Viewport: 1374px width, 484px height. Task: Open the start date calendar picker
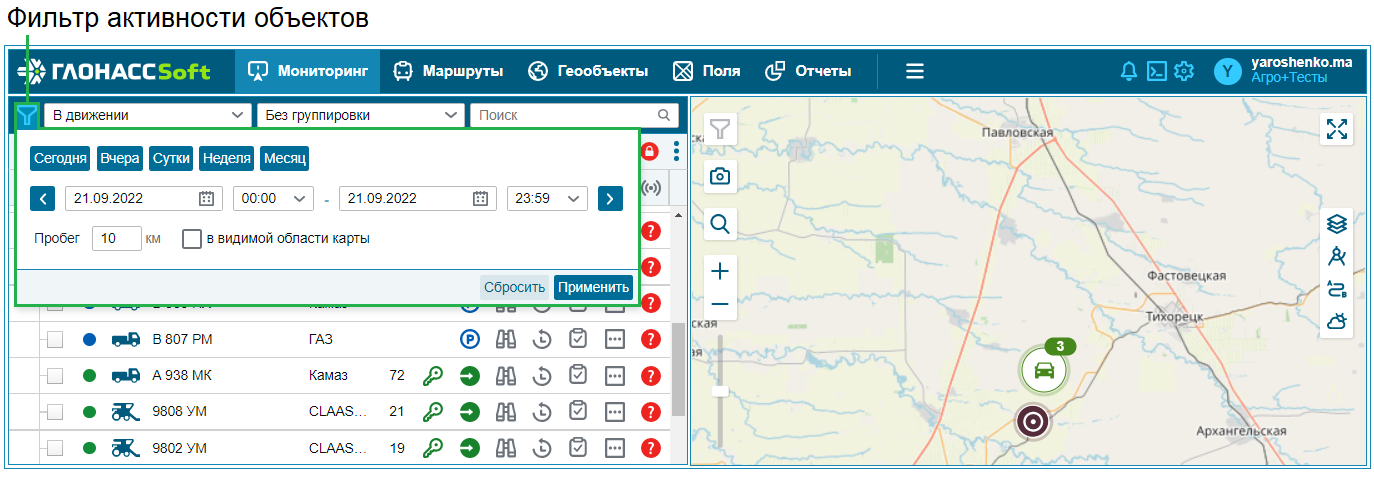point(206,198)
